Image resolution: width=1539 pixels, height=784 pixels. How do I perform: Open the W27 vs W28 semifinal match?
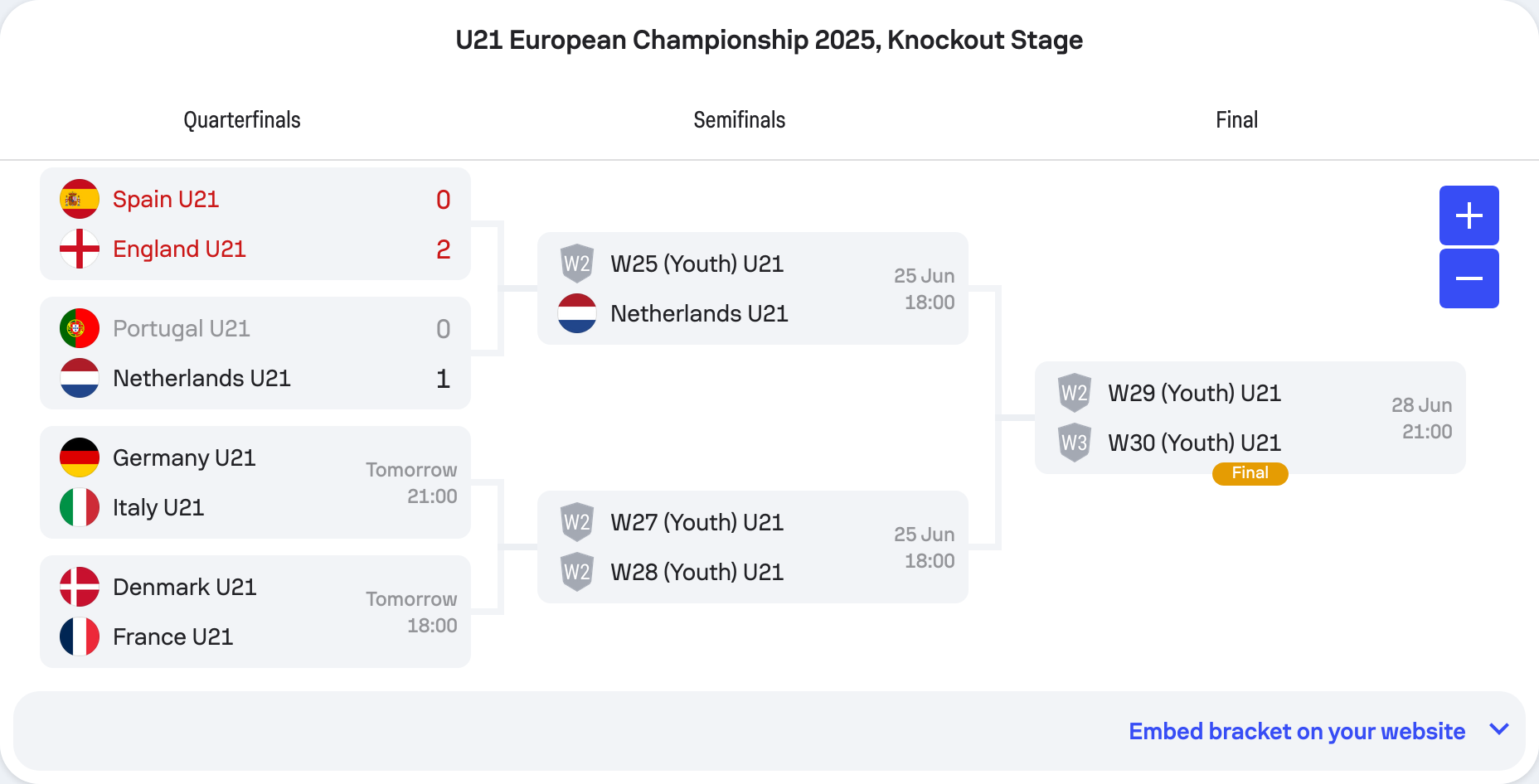coord(753,547)
